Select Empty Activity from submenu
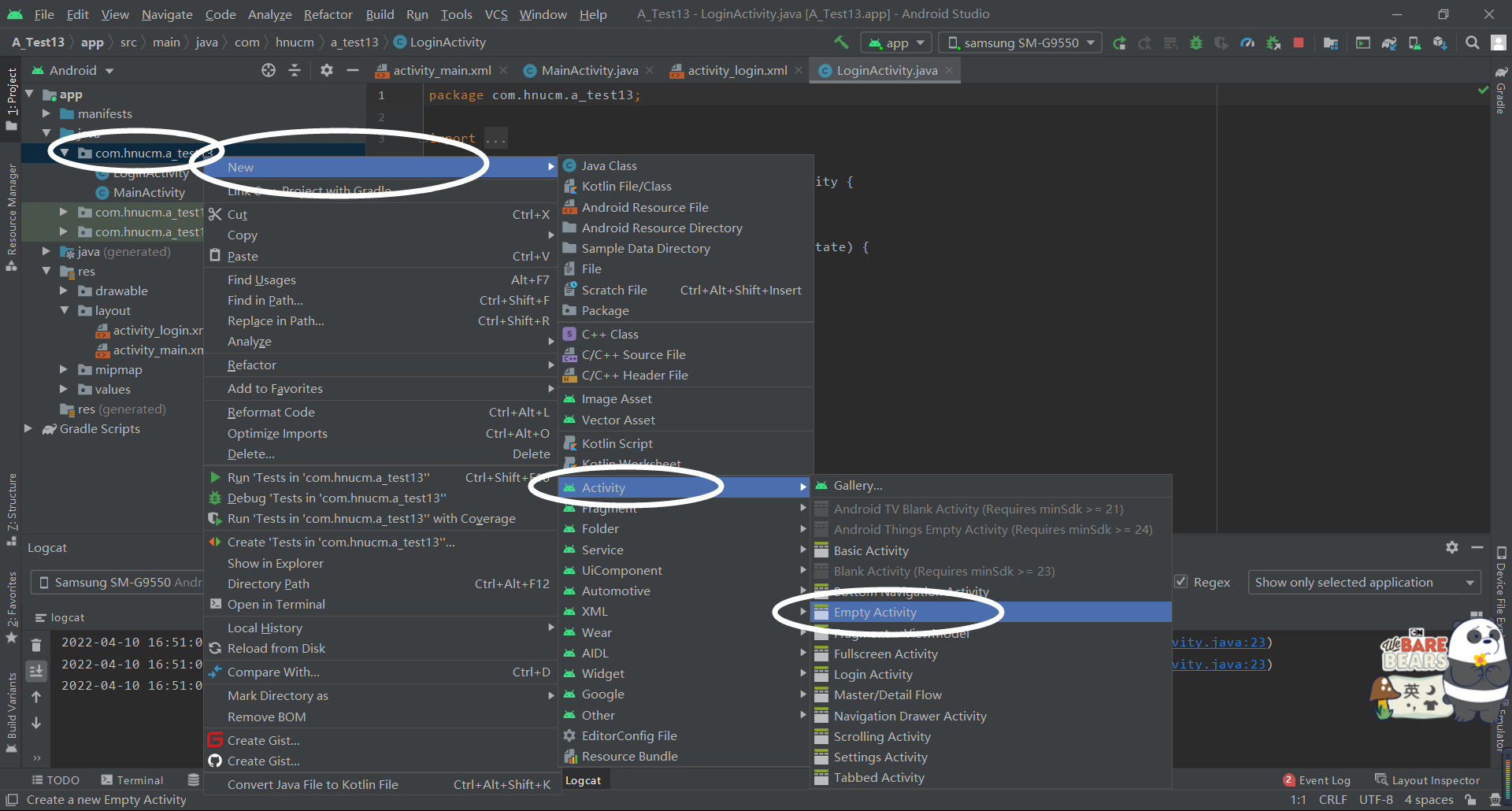1512x811 pixels. click(991, 612)
